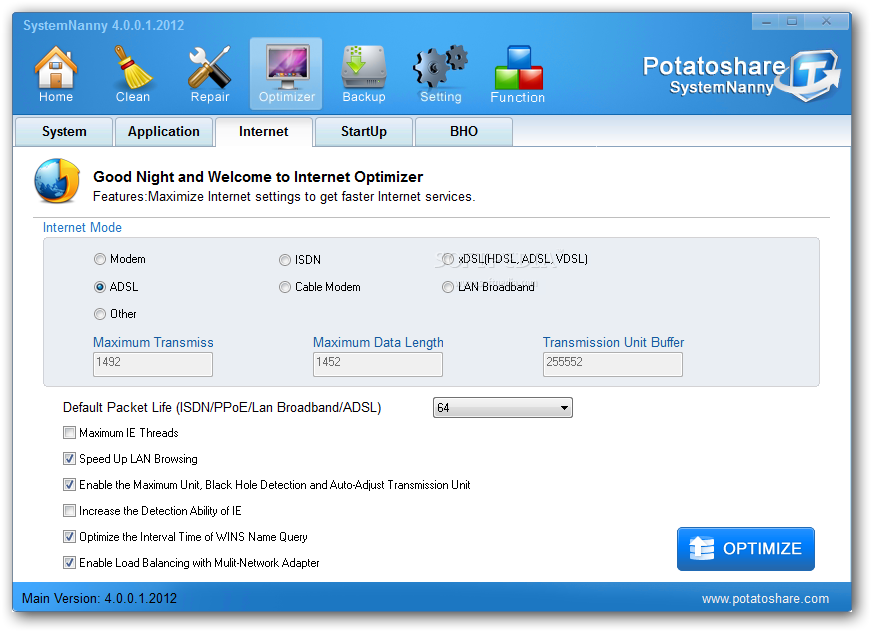Viewport: 872px width, 632px height.
Task: Click the OPTIMIZE button
Action: (x=746, y=549)
